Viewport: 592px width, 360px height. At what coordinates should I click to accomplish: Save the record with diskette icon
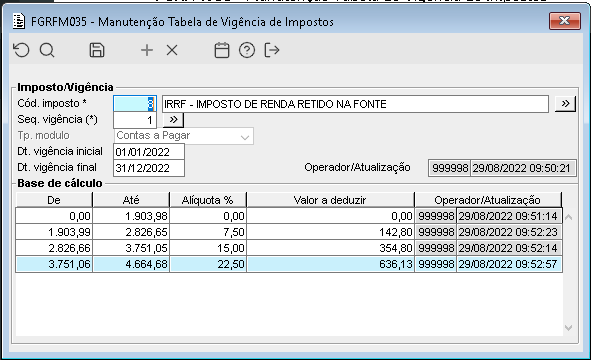click(x=97, y=50)
